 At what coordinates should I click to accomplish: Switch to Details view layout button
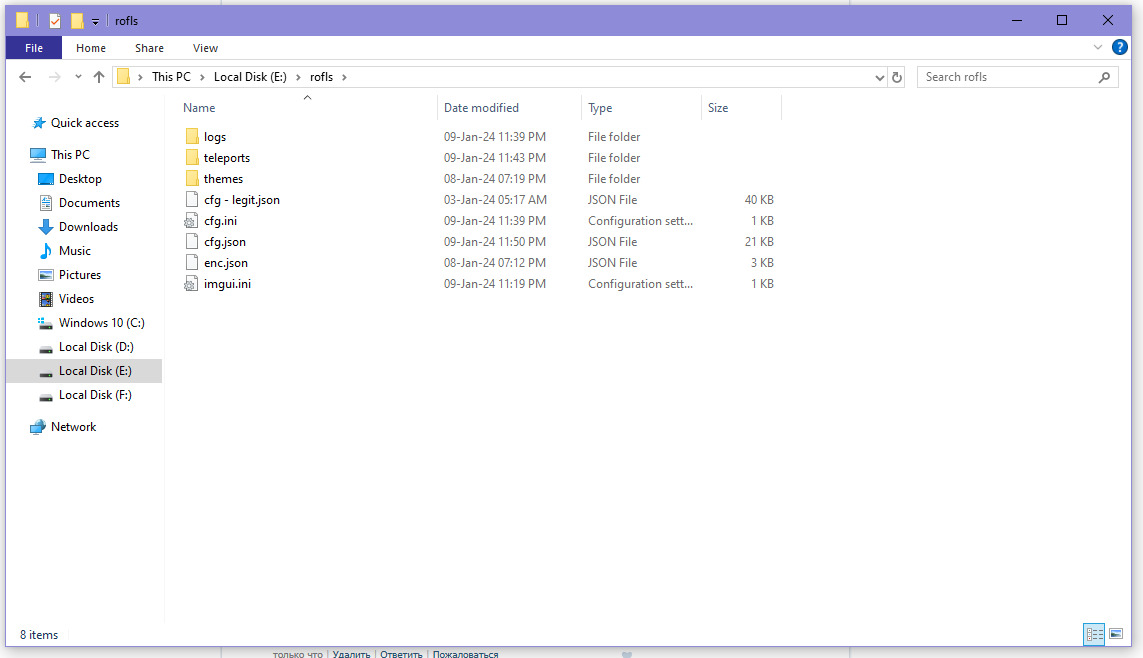1094,634
